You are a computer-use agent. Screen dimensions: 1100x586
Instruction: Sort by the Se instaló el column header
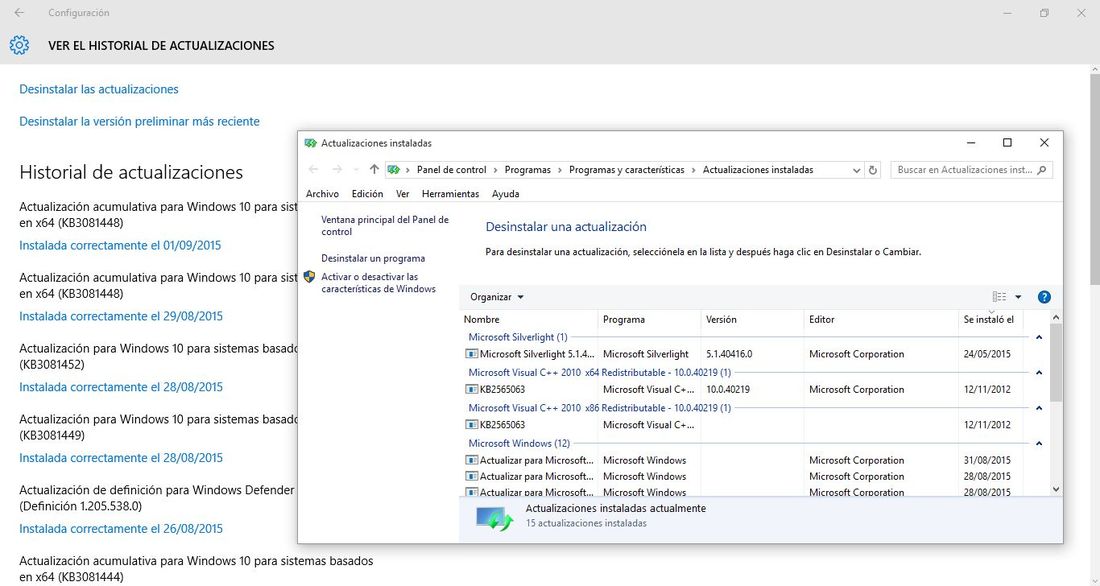click(991, 319)
